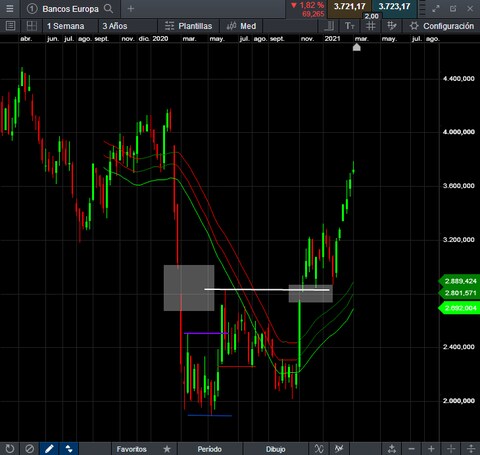Click the detach chart window icon
This screenshot has height=455, width=480.
(453, 9)
